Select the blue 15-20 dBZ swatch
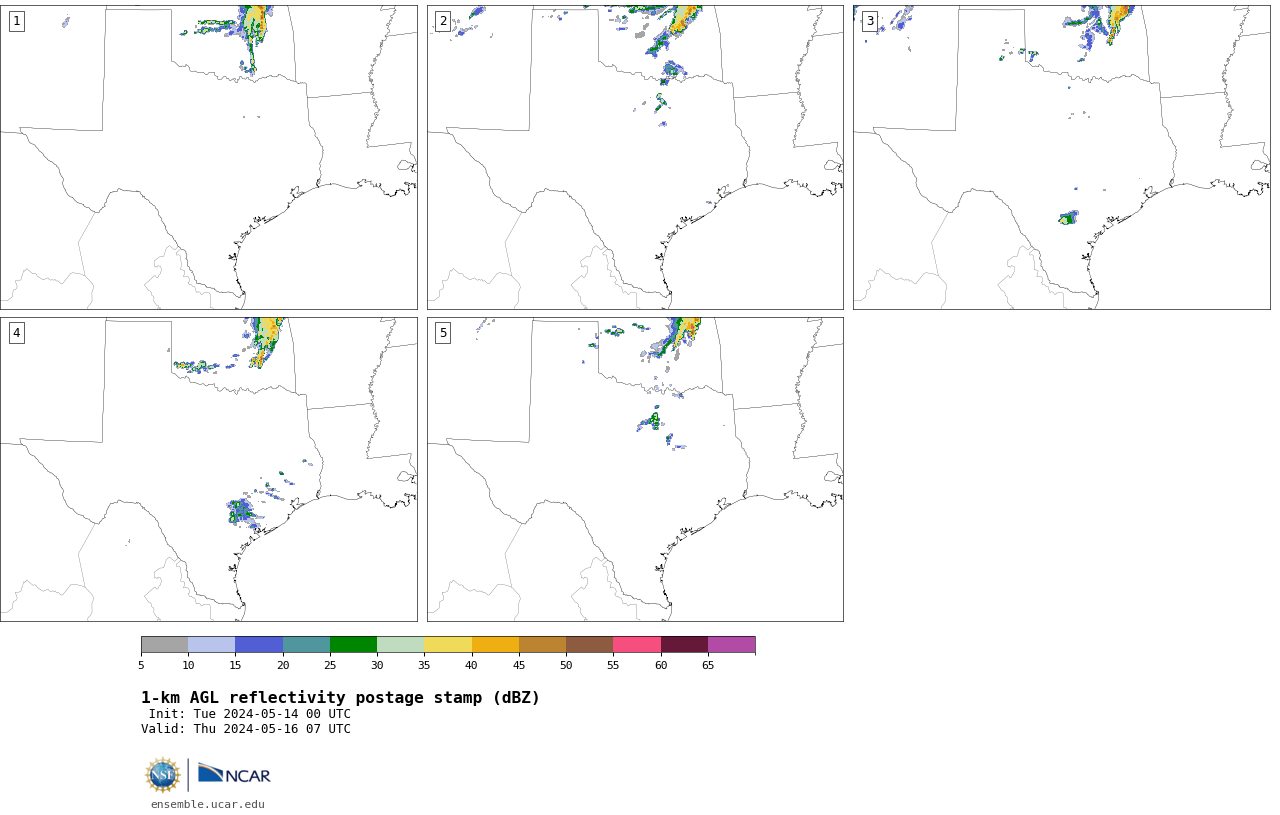This screenshot has height=815, width=1280. pos(259,644)
